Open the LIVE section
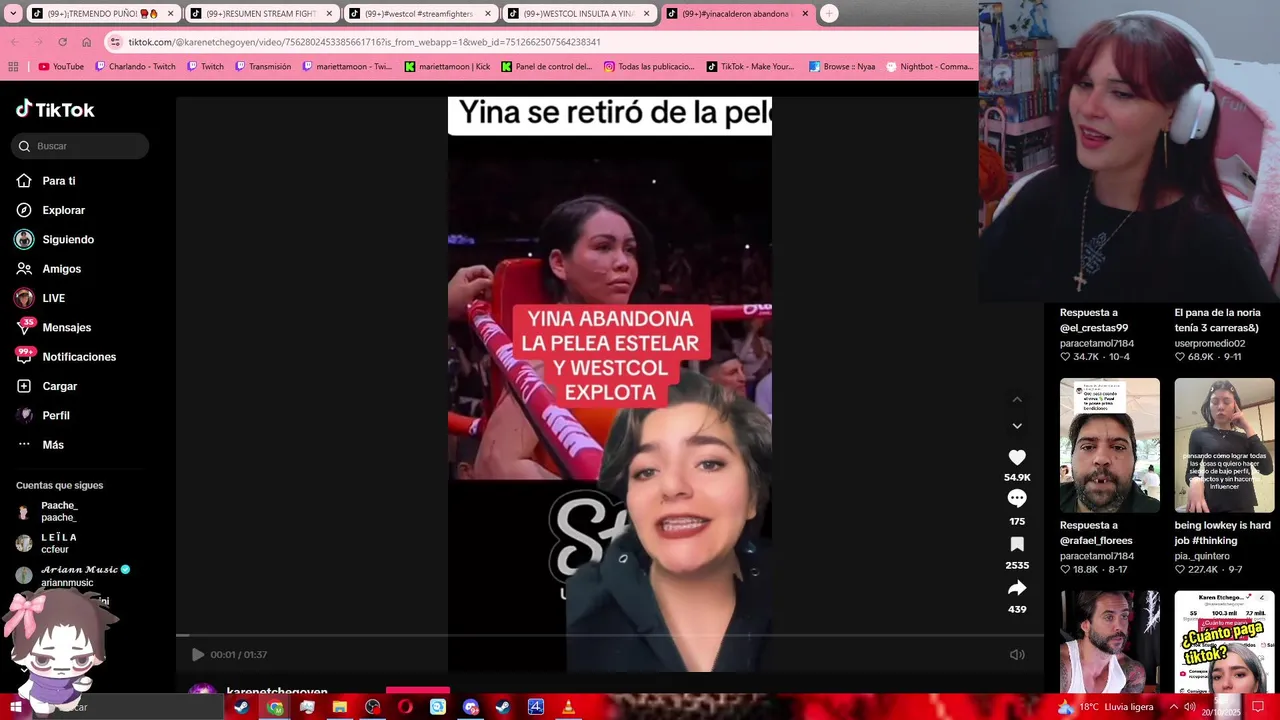 [40, 298]
